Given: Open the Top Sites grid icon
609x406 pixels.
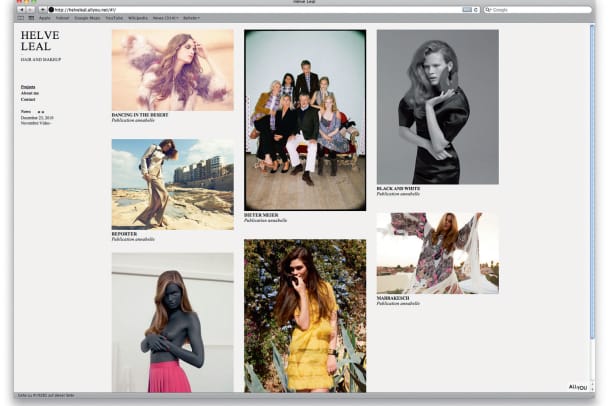Looking at the screenshot, I should pyautogui.click(x=31, y=18).
